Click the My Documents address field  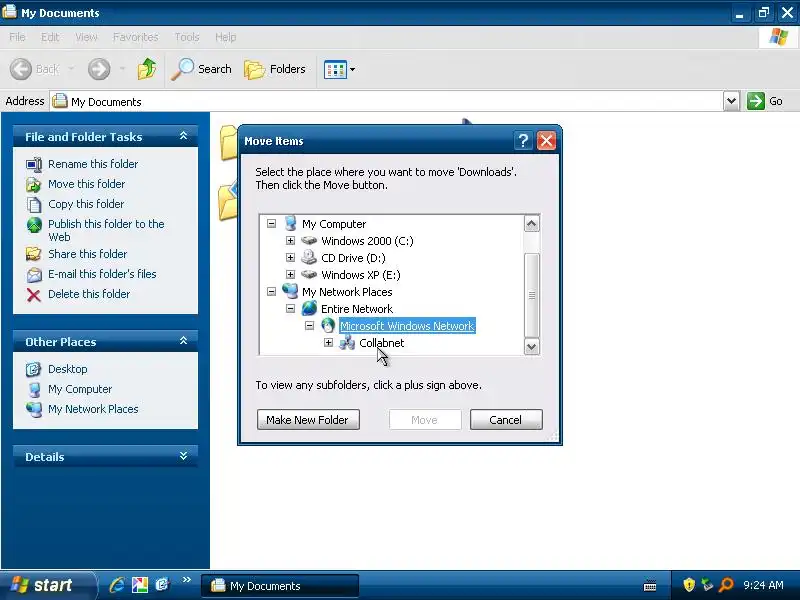[x=387, y=102]
